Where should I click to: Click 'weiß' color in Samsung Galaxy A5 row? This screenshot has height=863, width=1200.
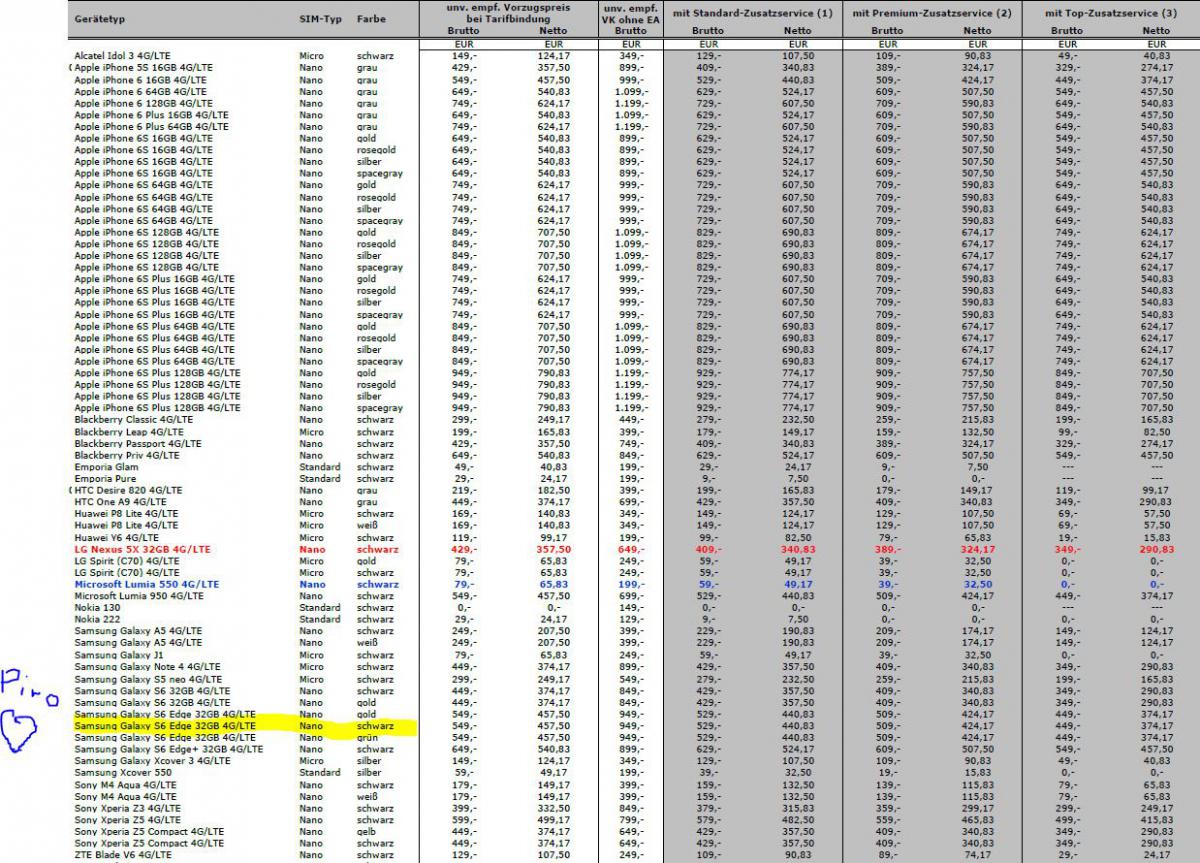pyautogui.click(x=366, y=643)
